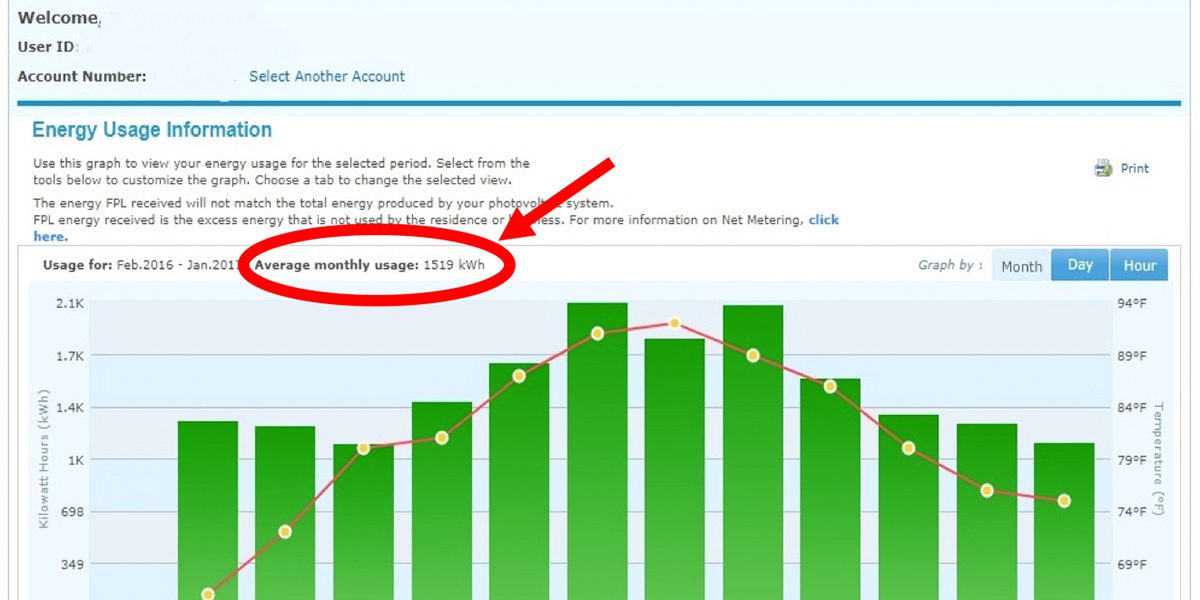Switch graph view to Month

pyautogui.click(x=1021, y=266)
